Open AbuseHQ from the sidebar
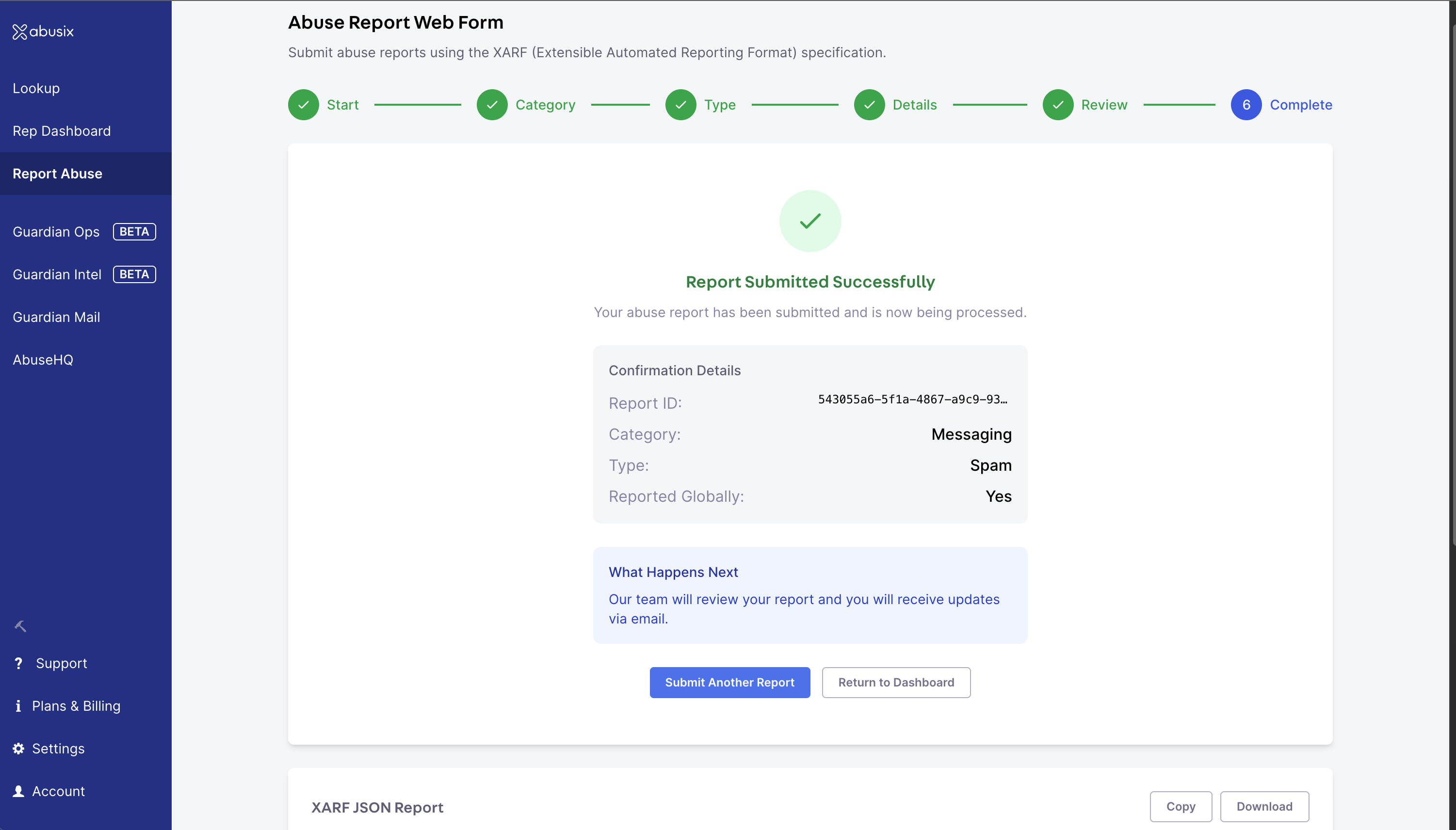The height and width of the screenshot is (830, 1456). pos(43,360)
